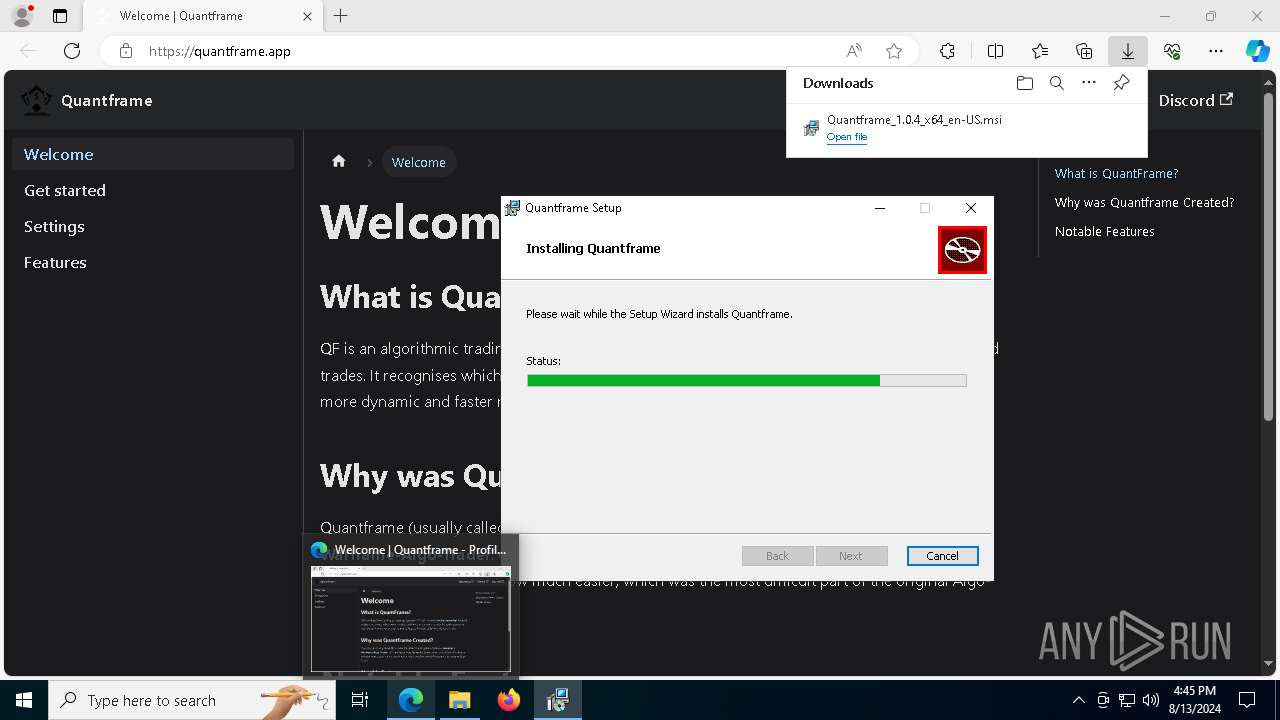This screenshot has width=1280, height=720.
Task: Open downloads folder icon in panel
Action: coord(1024,83)
